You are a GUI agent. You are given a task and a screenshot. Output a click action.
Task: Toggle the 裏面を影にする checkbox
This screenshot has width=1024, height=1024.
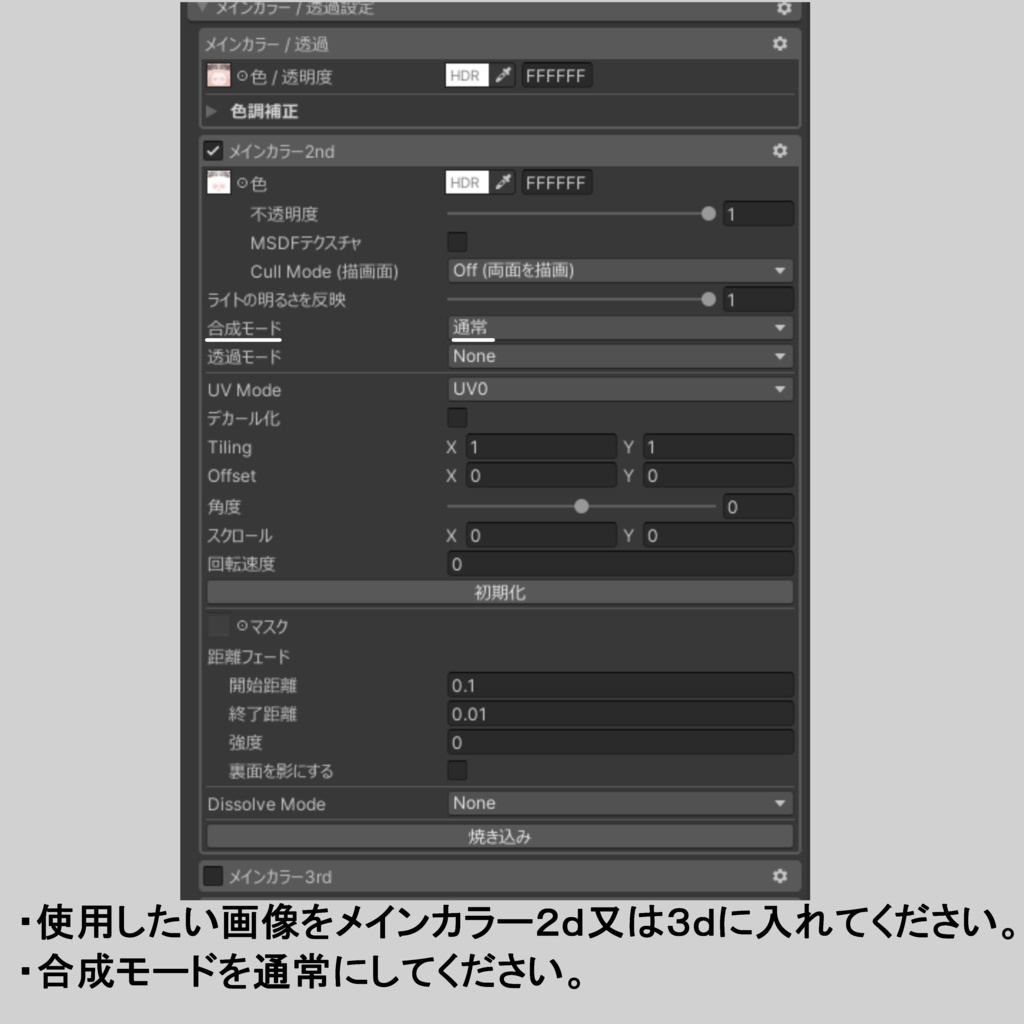pos(457,770)
